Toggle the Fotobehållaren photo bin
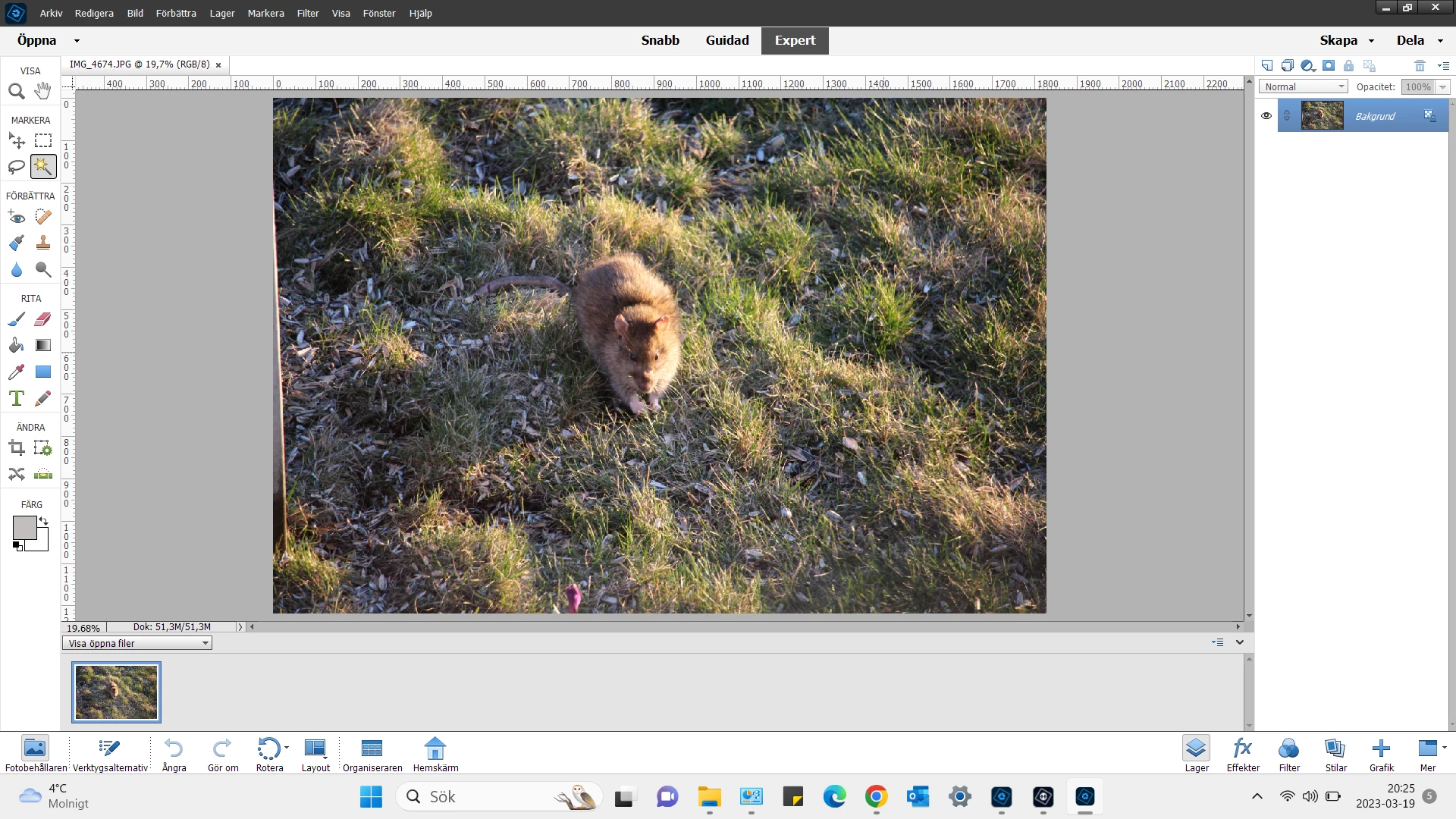This screenshot has width=1456, height=819. pyautogui.click(x=35, y=754)
